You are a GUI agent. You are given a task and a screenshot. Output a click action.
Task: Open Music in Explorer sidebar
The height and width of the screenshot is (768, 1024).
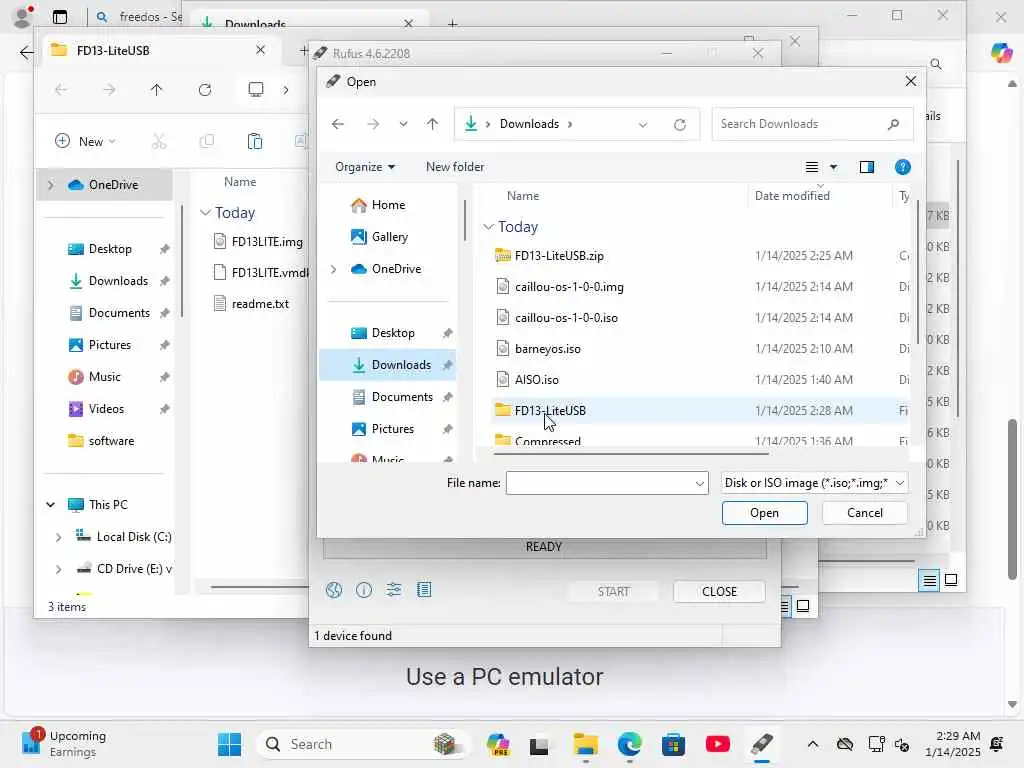(95, 377)
